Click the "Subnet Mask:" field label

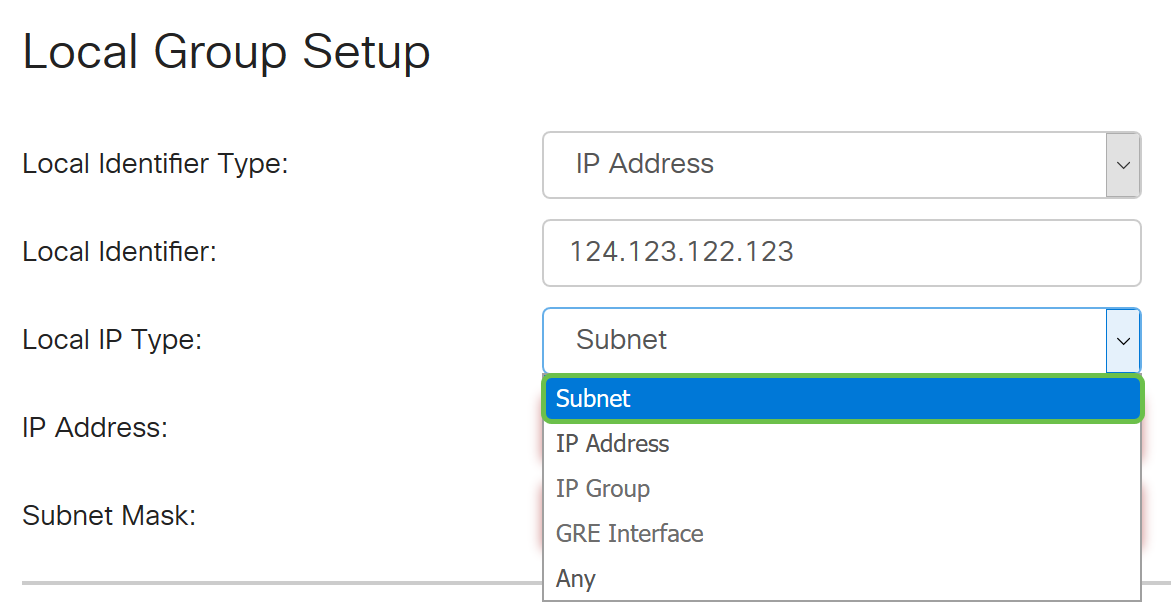click(108, 516)
